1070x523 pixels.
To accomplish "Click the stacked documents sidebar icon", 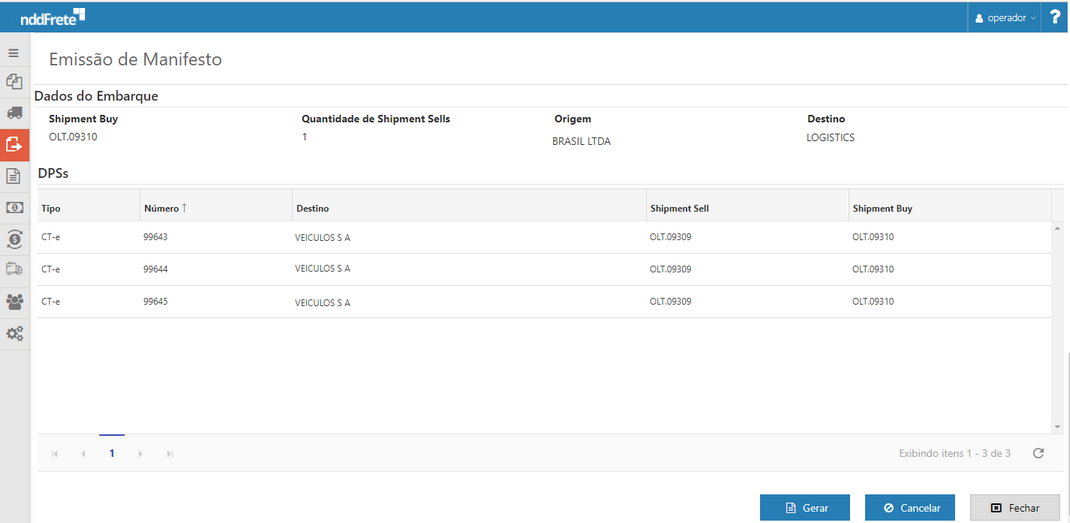I will (14, 82).
